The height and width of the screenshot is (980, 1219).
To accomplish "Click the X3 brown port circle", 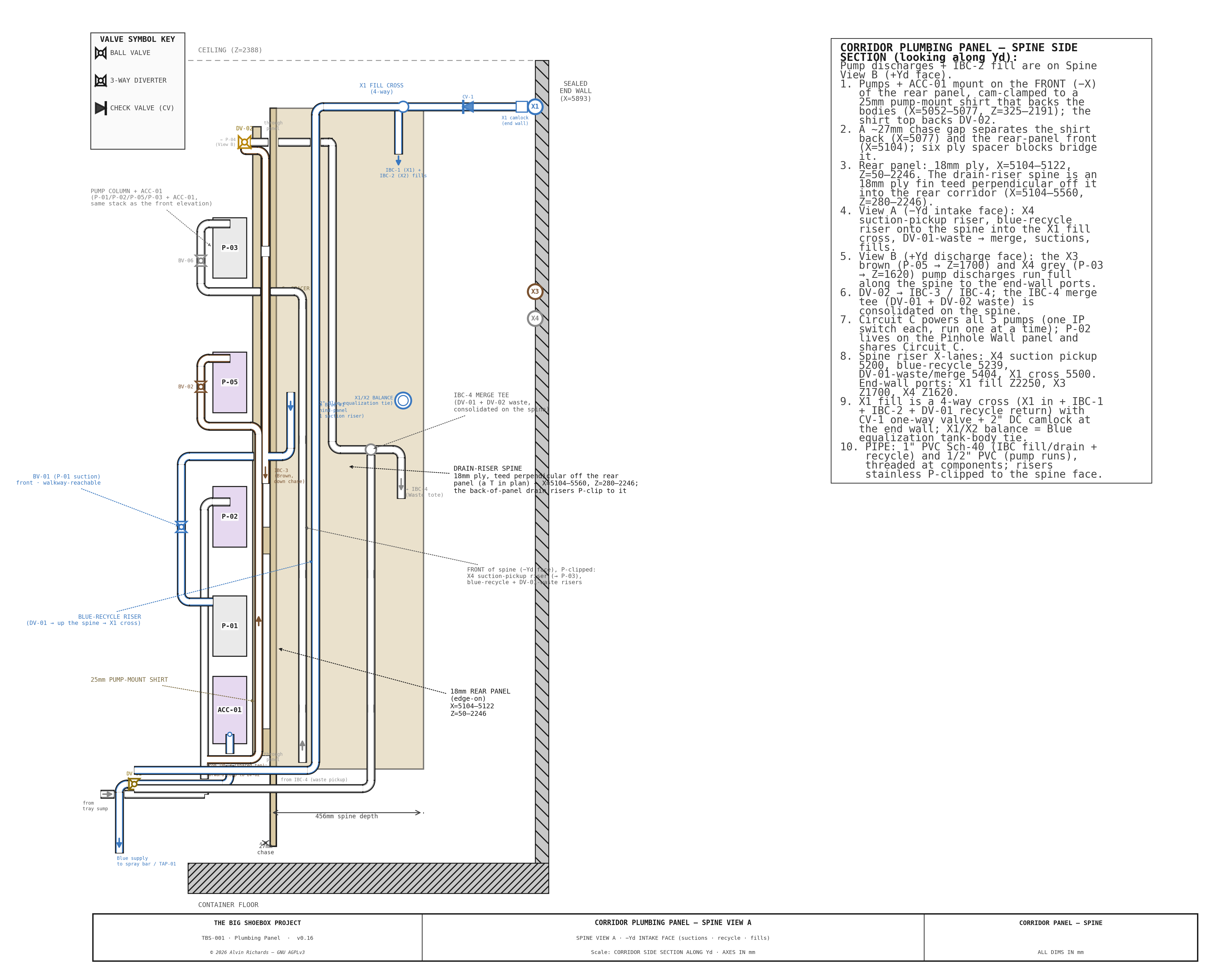I will point(535,292).
